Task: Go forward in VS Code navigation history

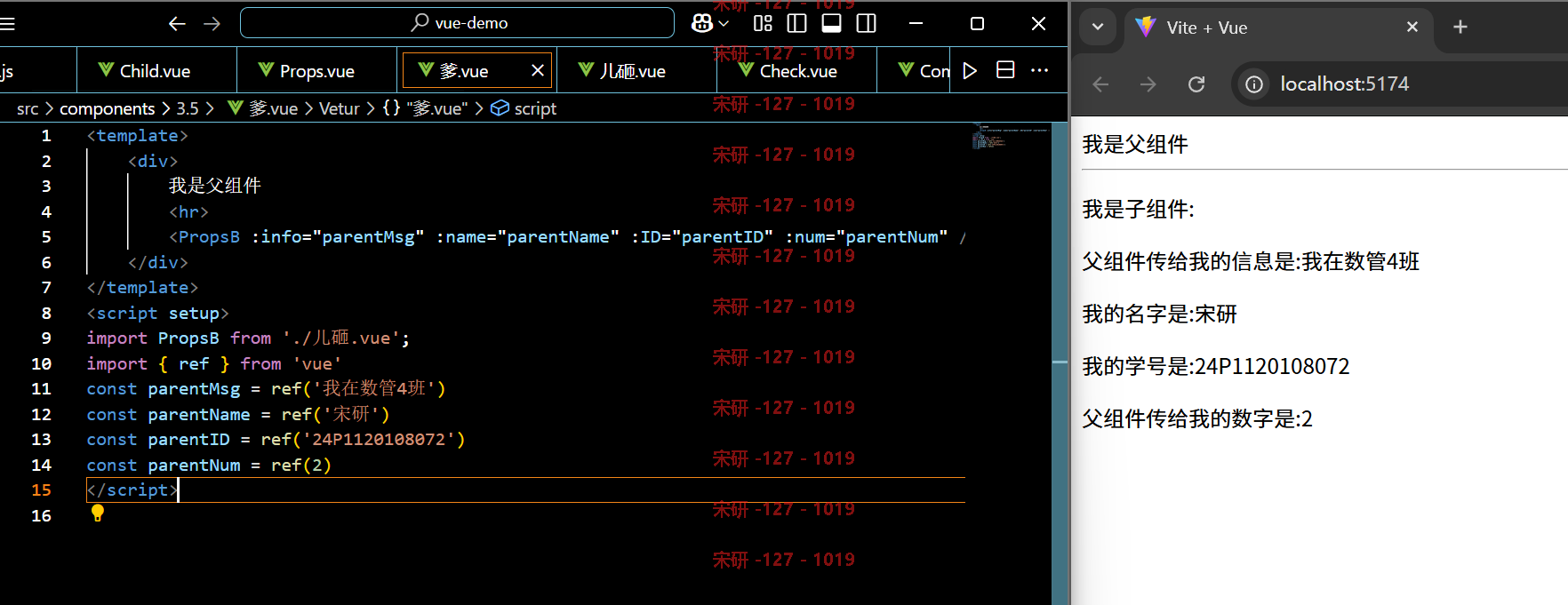Action: (x=212, y=24)
